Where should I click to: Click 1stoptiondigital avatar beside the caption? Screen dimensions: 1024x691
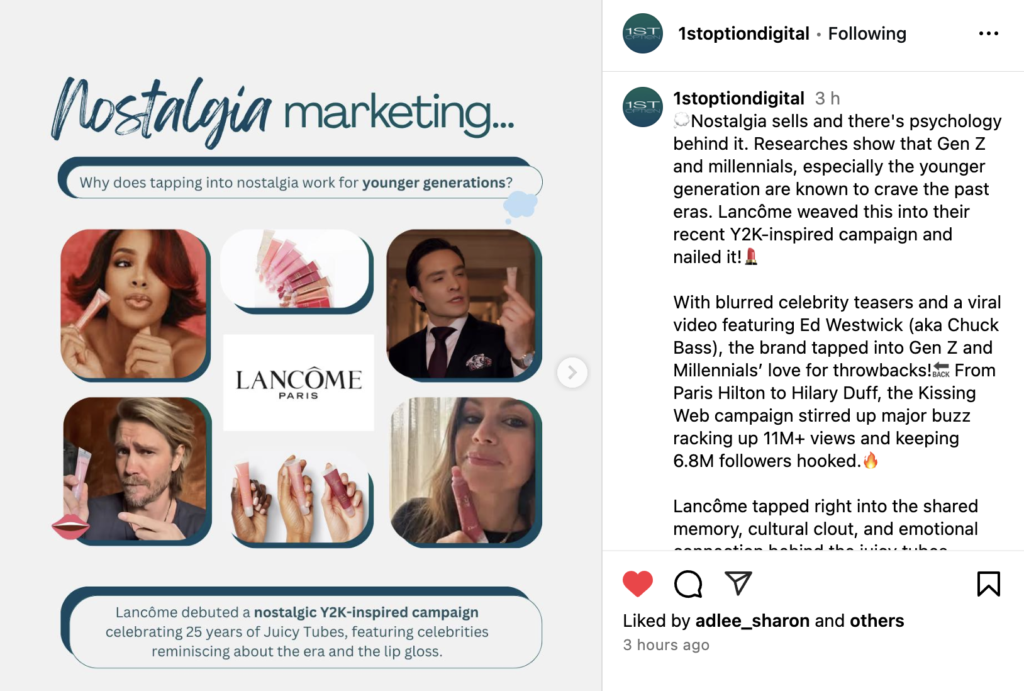point(643,106)
